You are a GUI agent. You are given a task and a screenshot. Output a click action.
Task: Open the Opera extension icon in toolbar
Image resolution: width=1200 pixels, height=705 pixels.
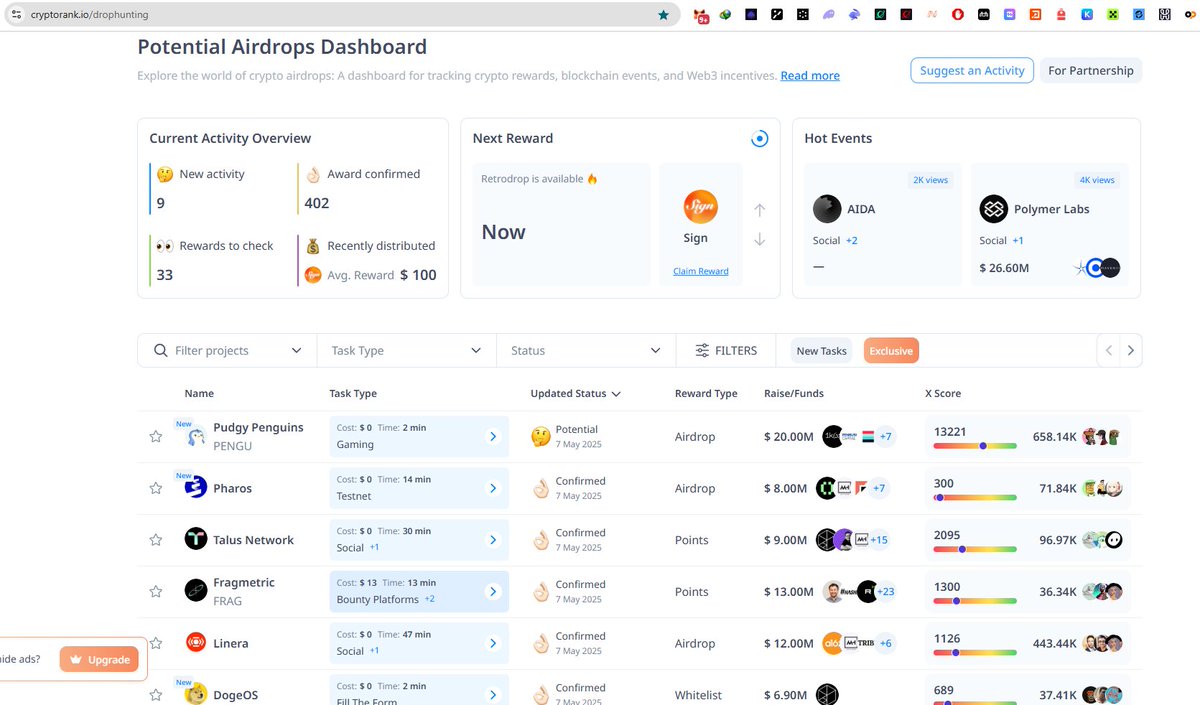[958, 15]
